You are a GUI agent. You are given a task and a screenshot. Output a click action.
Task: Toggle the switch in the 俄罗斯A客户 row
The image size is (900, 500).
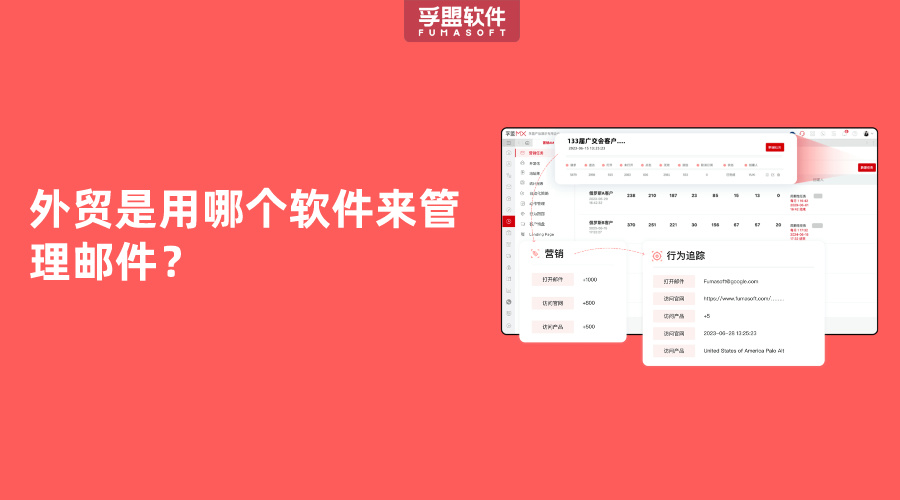(x=818, y=196)
